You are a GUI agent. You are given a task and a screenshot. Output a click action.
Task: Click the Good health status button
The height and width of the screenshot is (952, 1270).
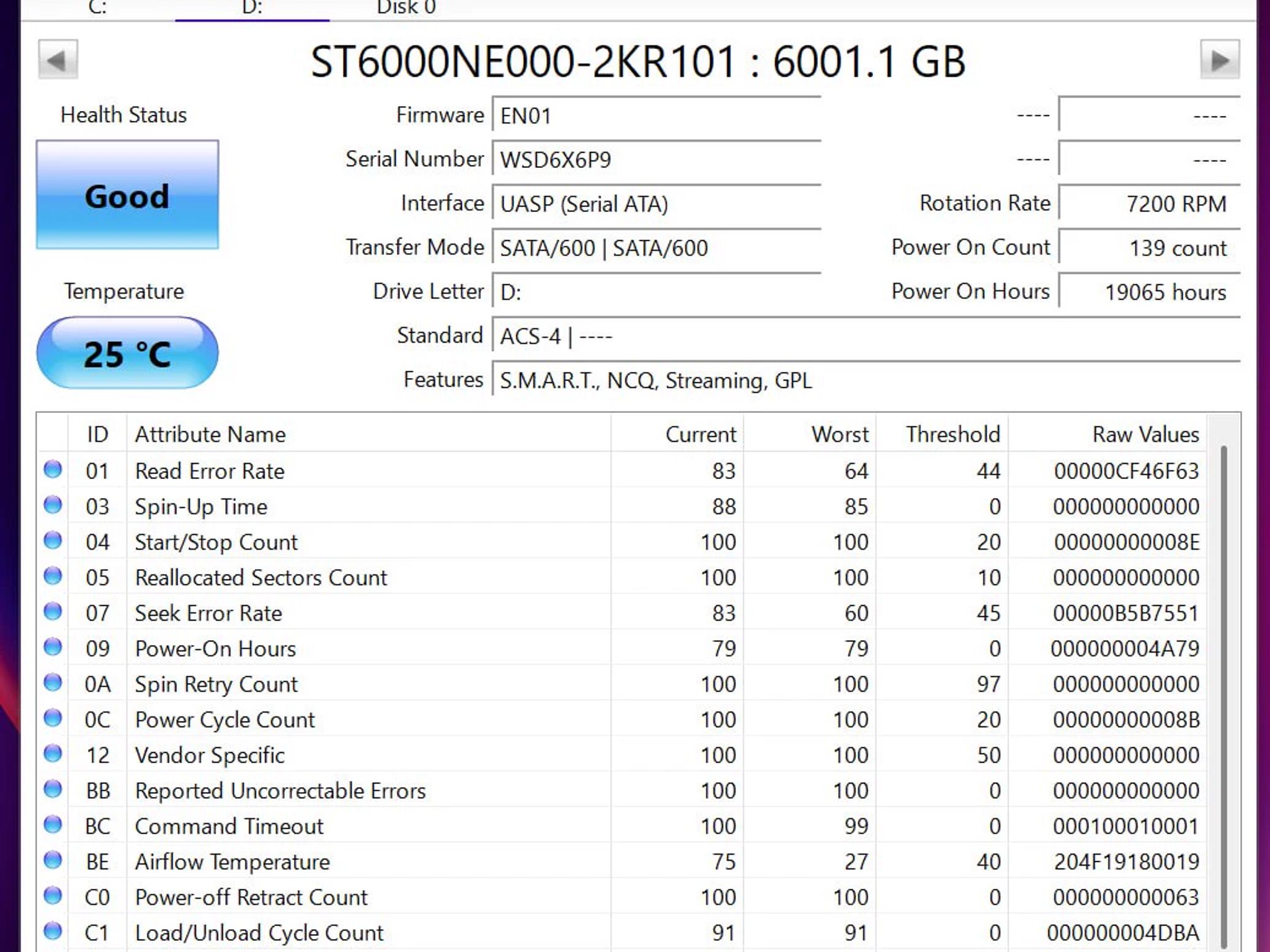coord(127,195)
